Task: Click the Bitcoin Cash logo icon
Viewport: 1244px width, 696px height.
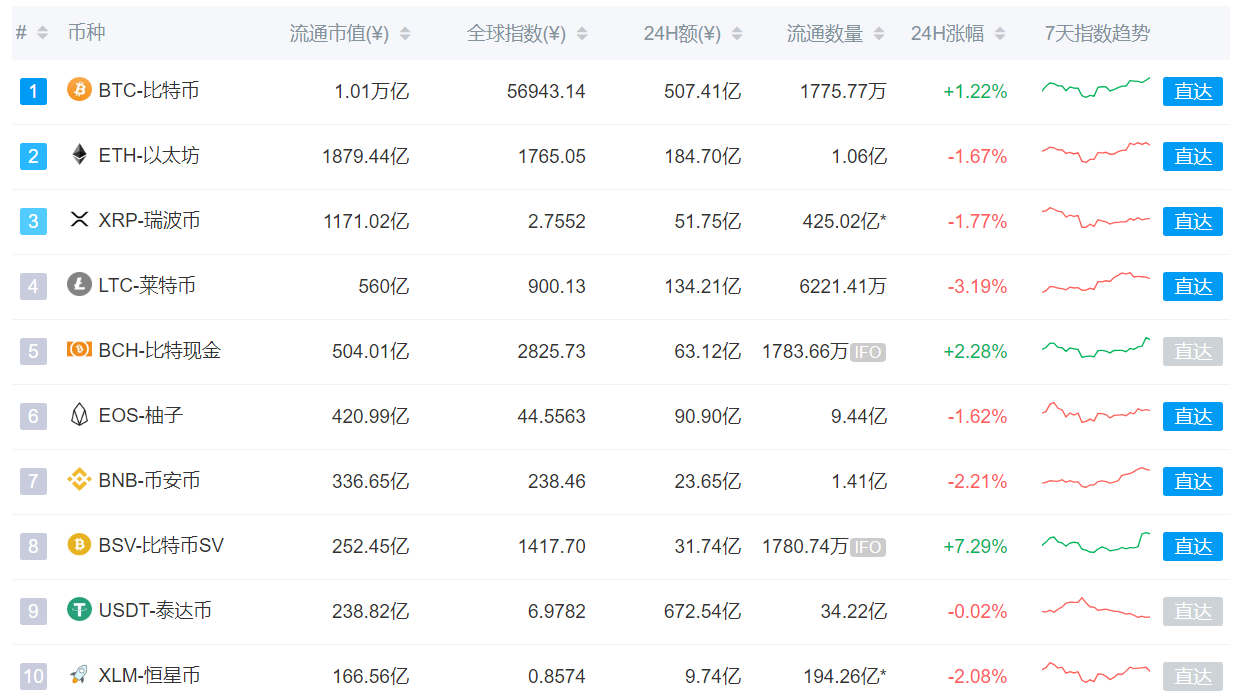Action: pyautogui.click(x=79, y=350)
